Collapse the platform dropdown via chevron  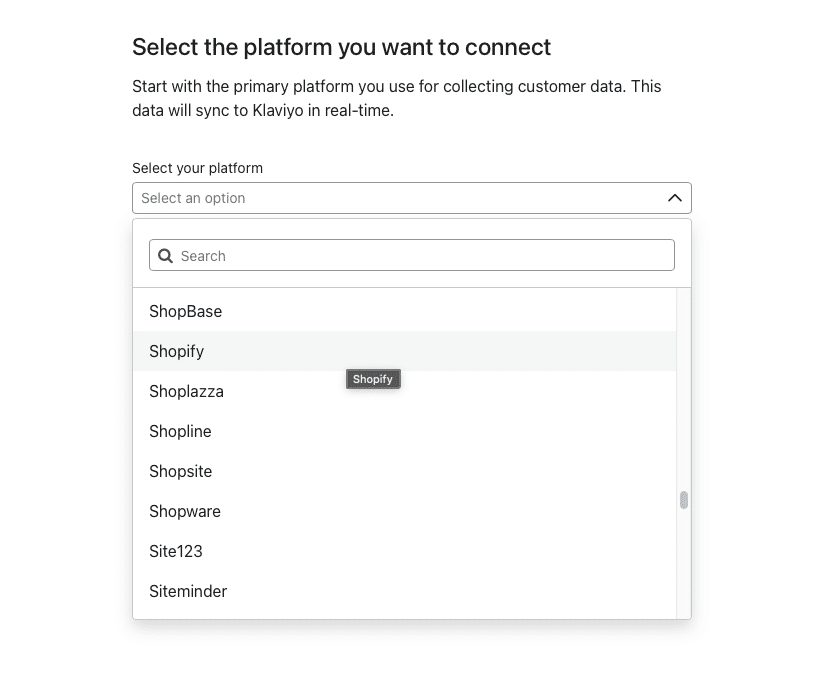coord(673,197)
